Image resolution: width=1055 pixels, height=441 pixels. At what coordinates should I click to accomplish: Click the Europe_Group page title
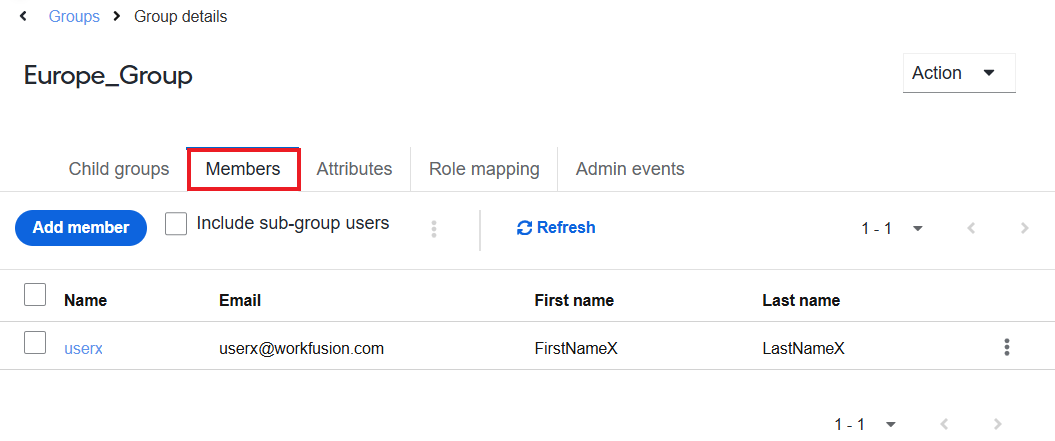(x=108, y=76)
